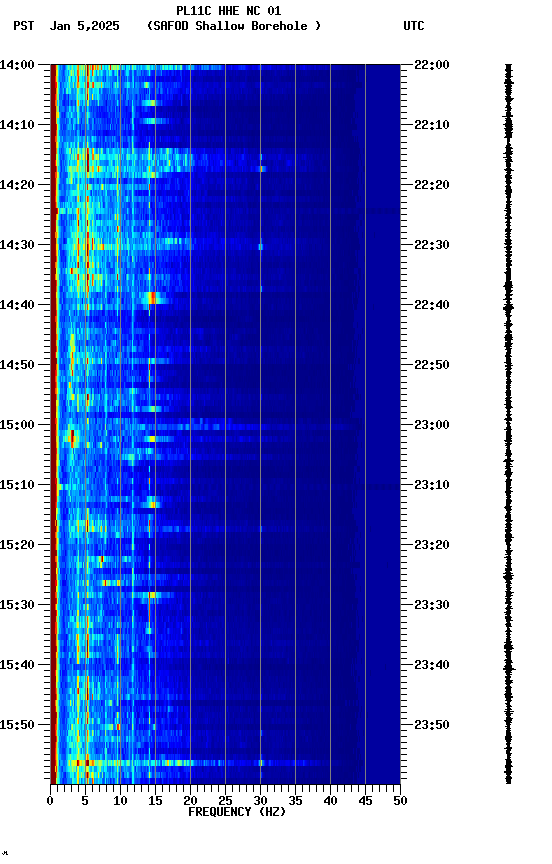Image resolution: width=552 pixels, height=864 pixels.
Task: Click the 15:00 PST time label
Action: [17, 425]
